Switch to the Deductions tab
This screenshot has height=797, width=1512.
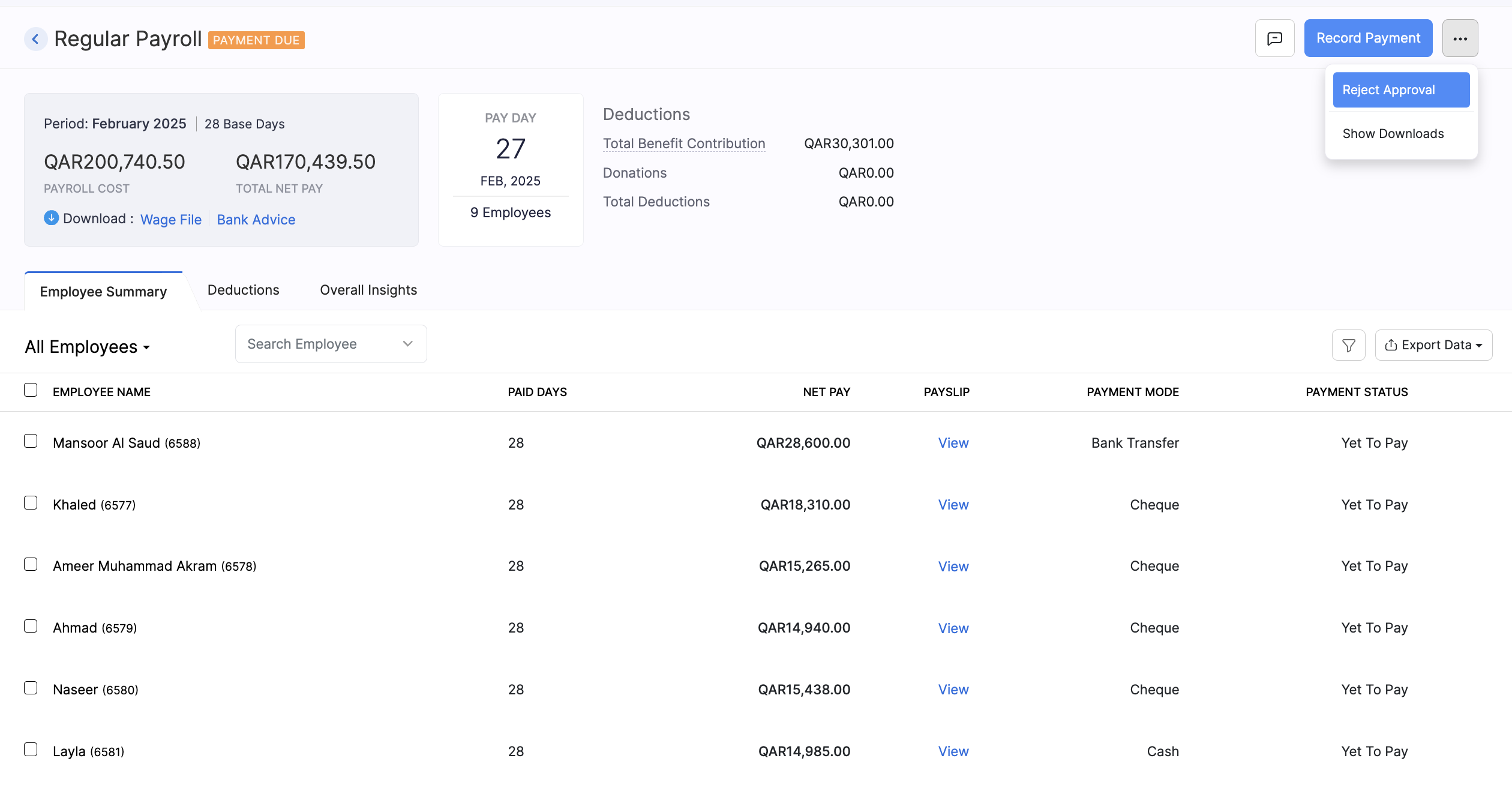(x=243, y=290)
